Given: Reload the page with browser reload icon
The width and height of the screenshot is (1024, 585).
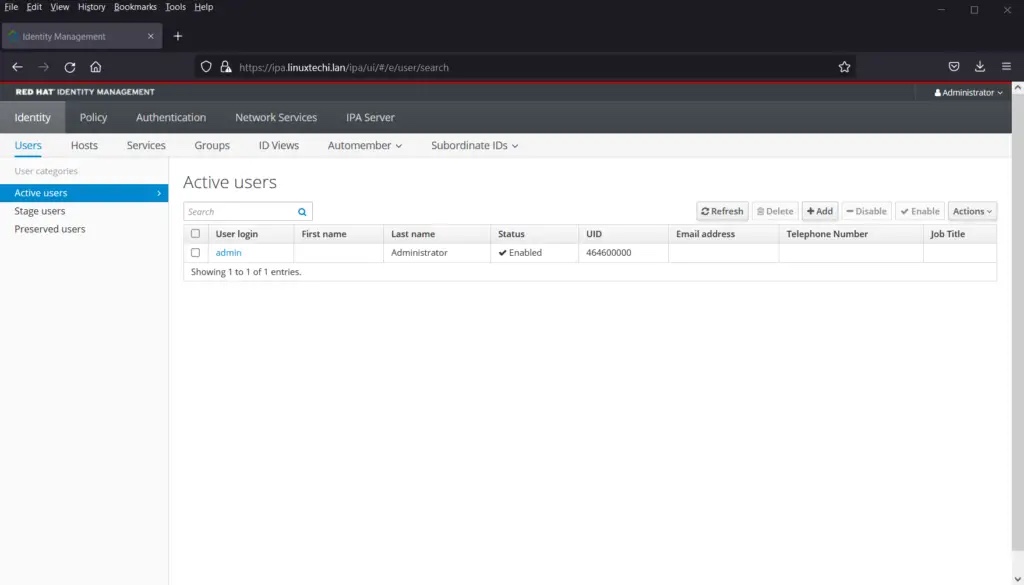Looking at the screenshot, I should click(x=70, y=67).
